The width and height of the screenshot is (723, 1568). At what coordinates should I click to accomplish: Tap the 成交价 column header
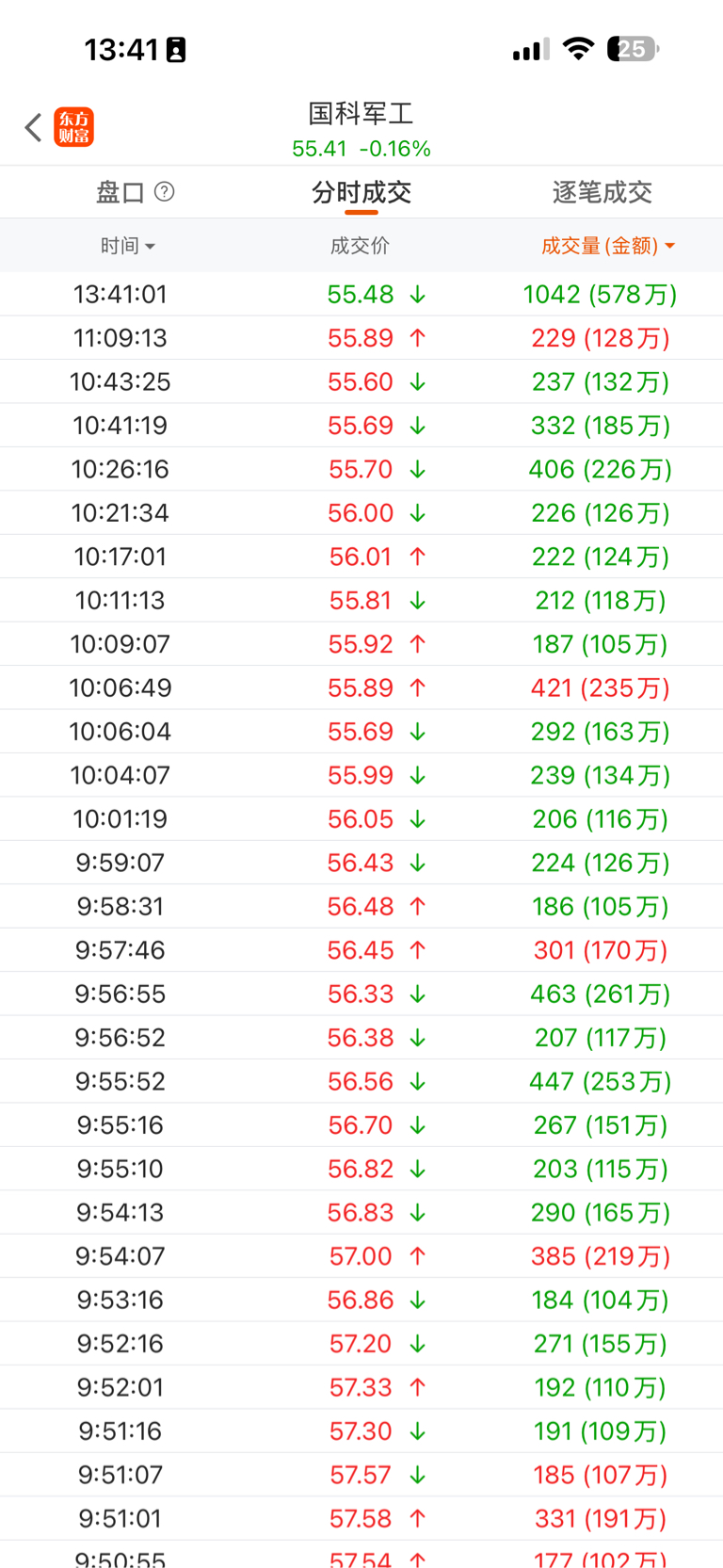tap(360, 246)
